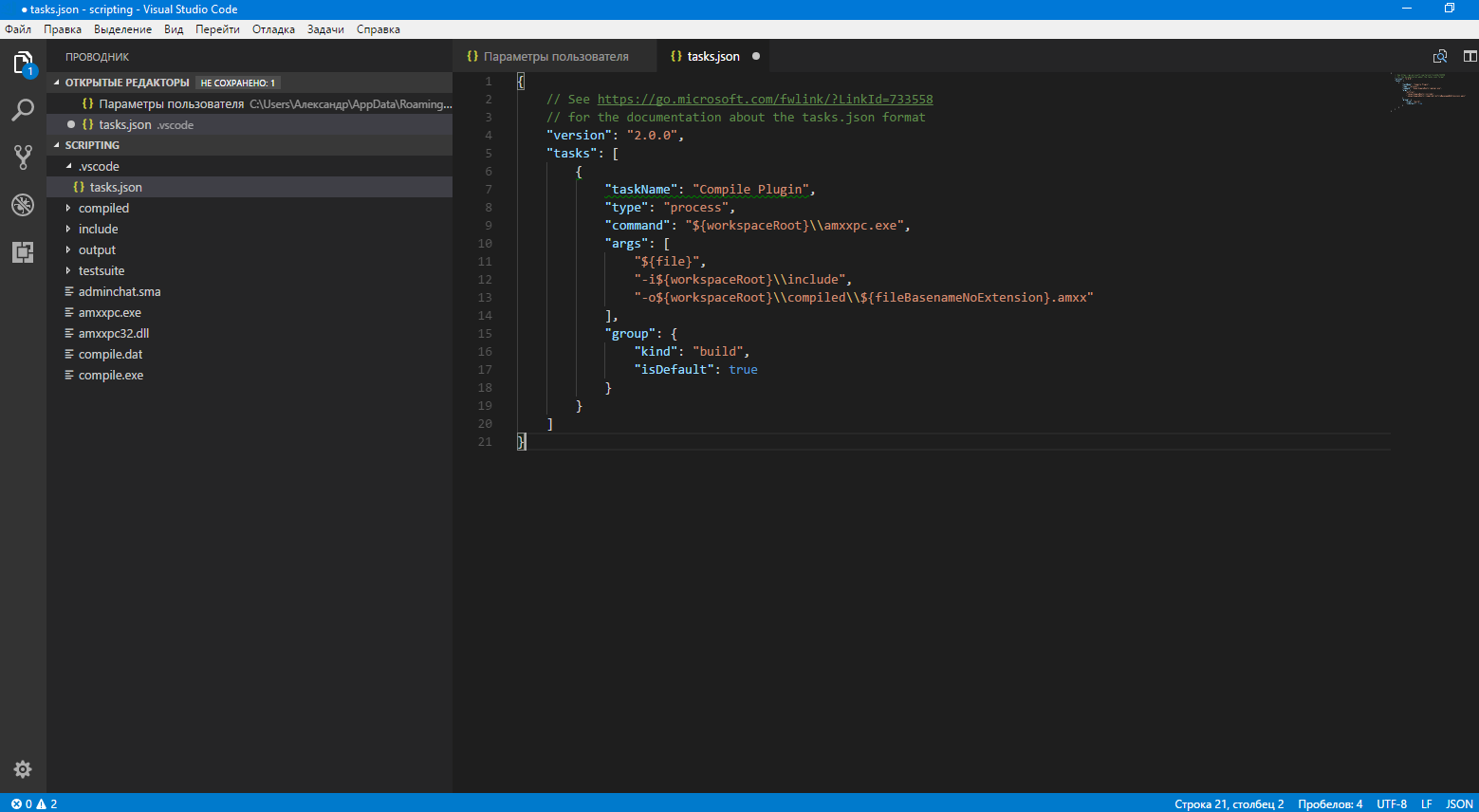Open the Manage gear menu
The width and height of the screenshot is (1479, 812).
coord(23,769)
